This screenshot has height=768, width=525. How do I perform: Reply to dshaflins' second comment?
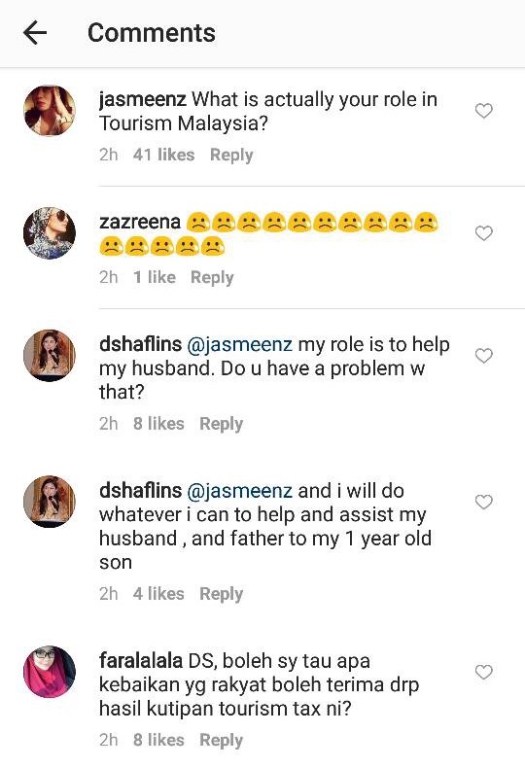(x=221, y=594)
